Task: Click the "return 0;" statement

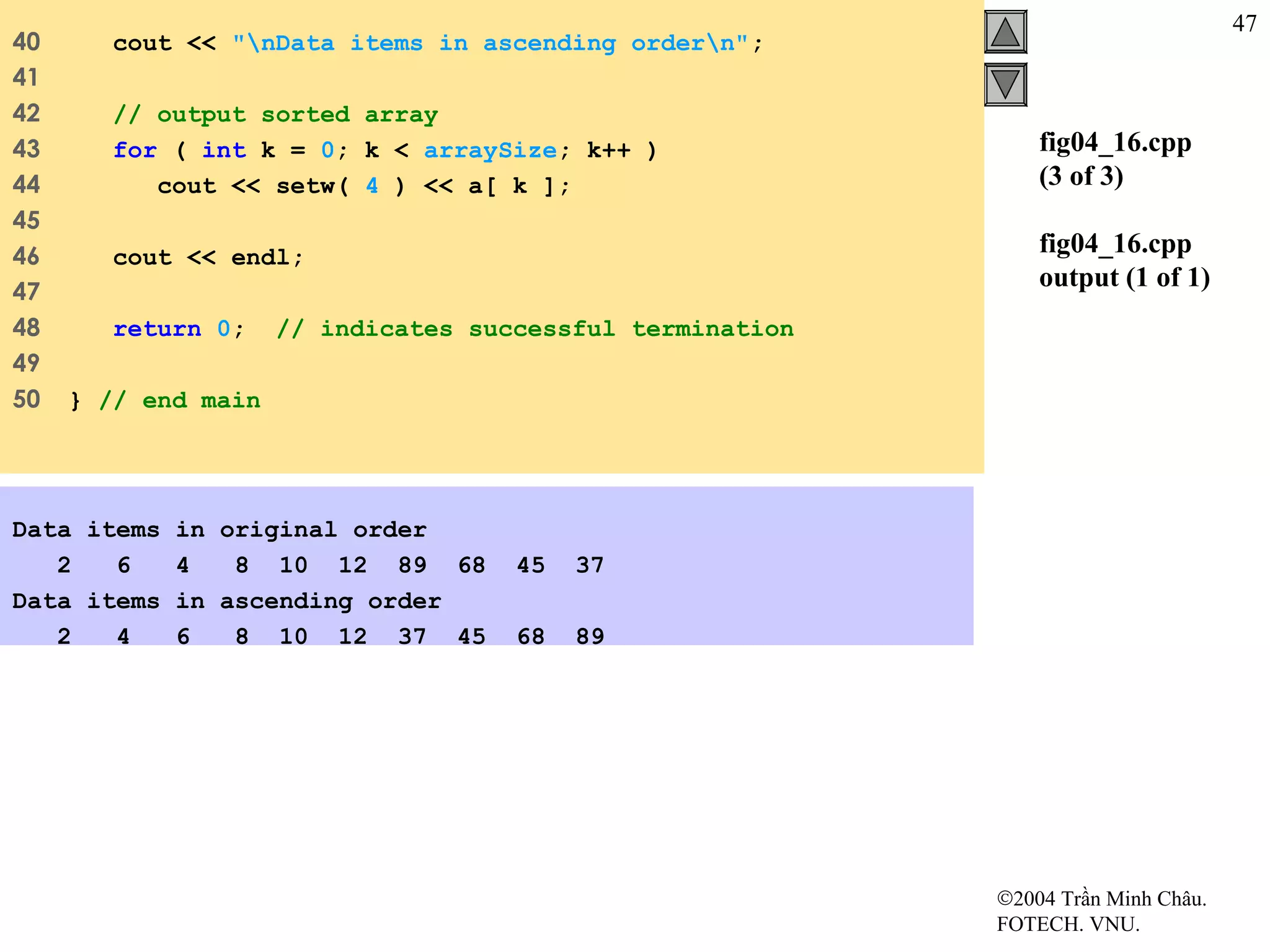Action: (x=179, y=328)
